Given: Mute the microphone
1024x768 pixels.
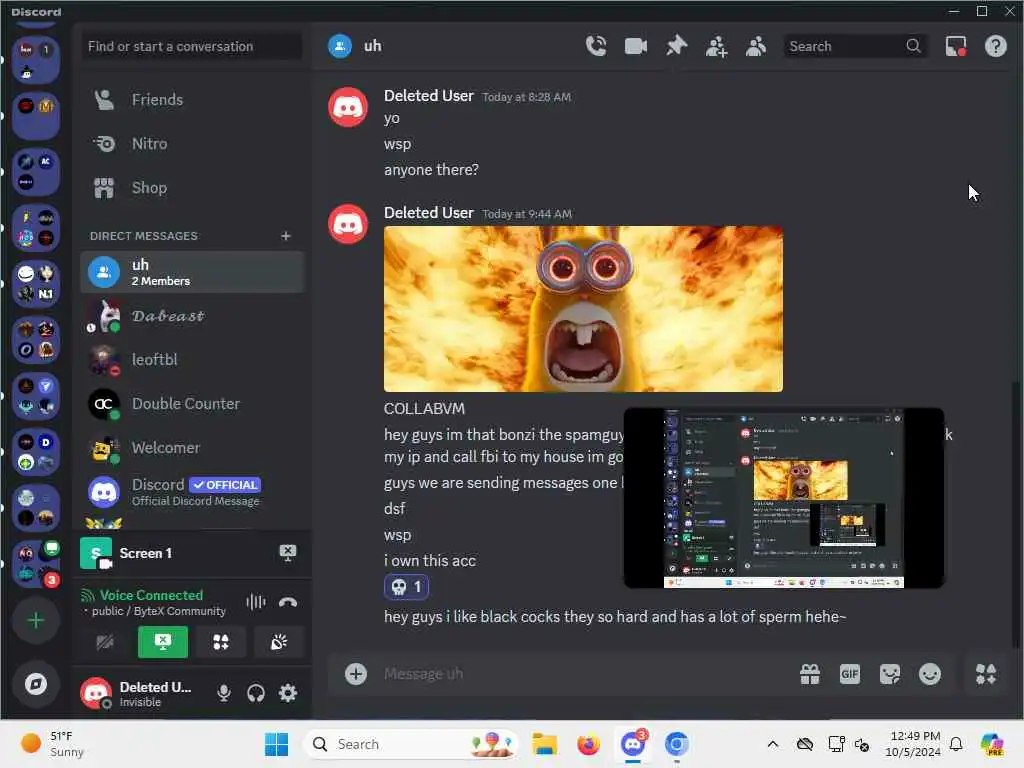Looking at the screenshot, I should 223,693.
